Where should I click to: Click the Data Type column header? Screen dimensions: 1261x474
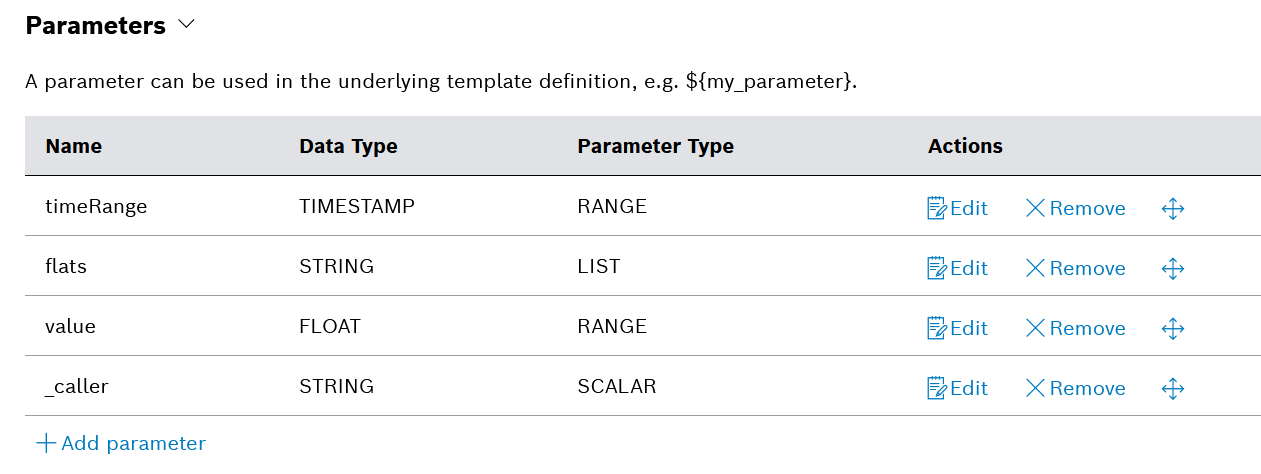tap(348, 146)
